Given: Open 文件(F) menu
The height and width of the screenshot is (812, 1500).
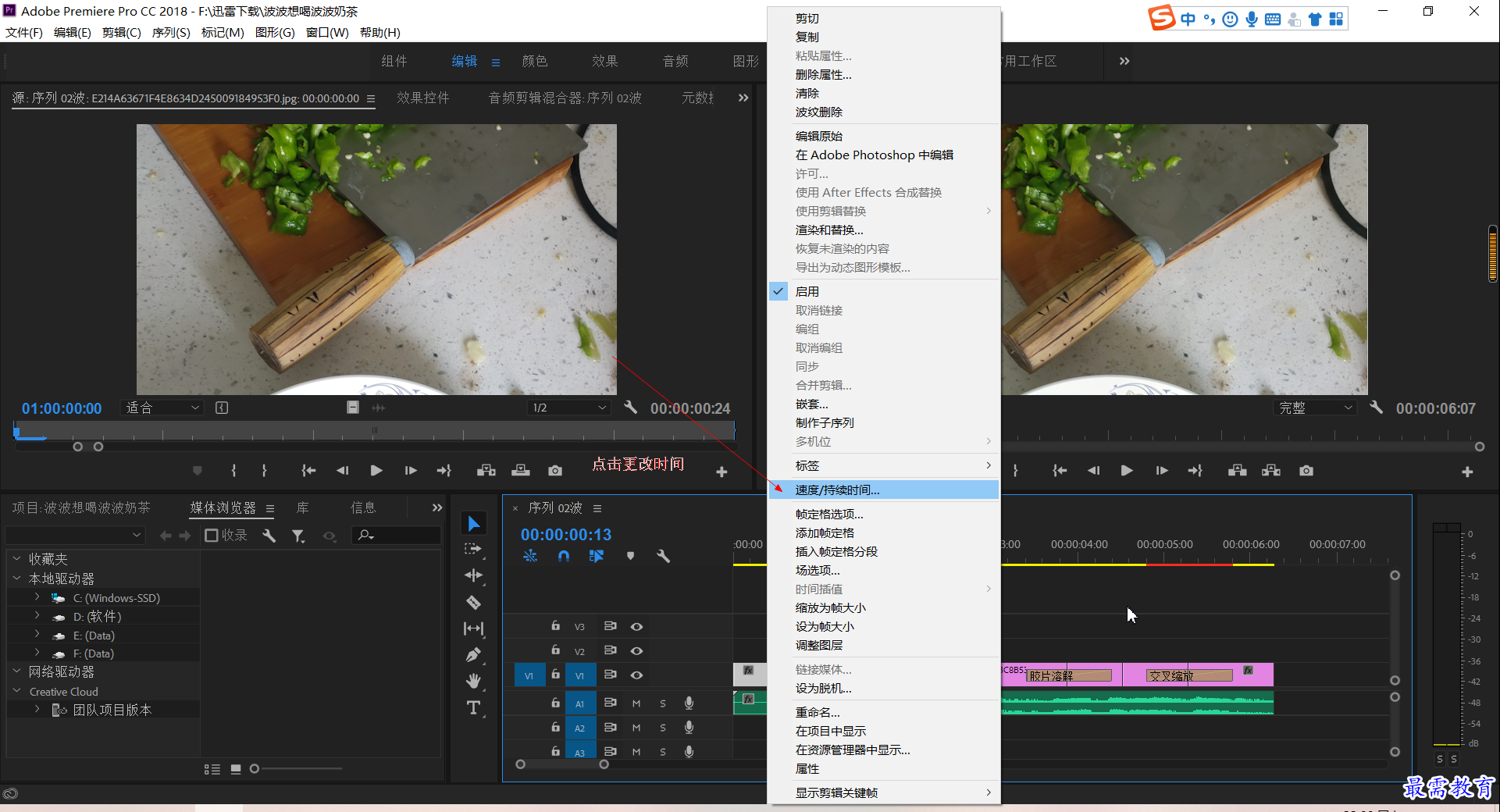Looking at the screenshot, I should pyautogui.click(x=24, y=33).
